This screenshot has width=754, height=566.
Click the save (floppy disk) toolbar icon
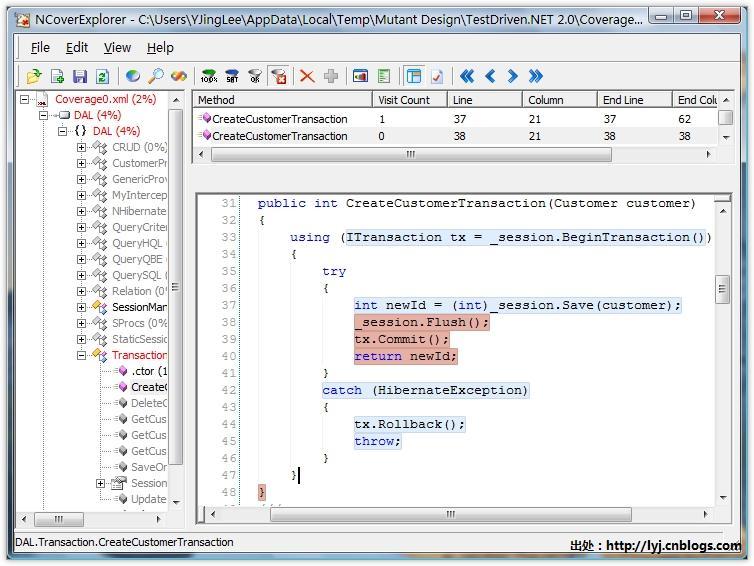click(x=80, y=76)
